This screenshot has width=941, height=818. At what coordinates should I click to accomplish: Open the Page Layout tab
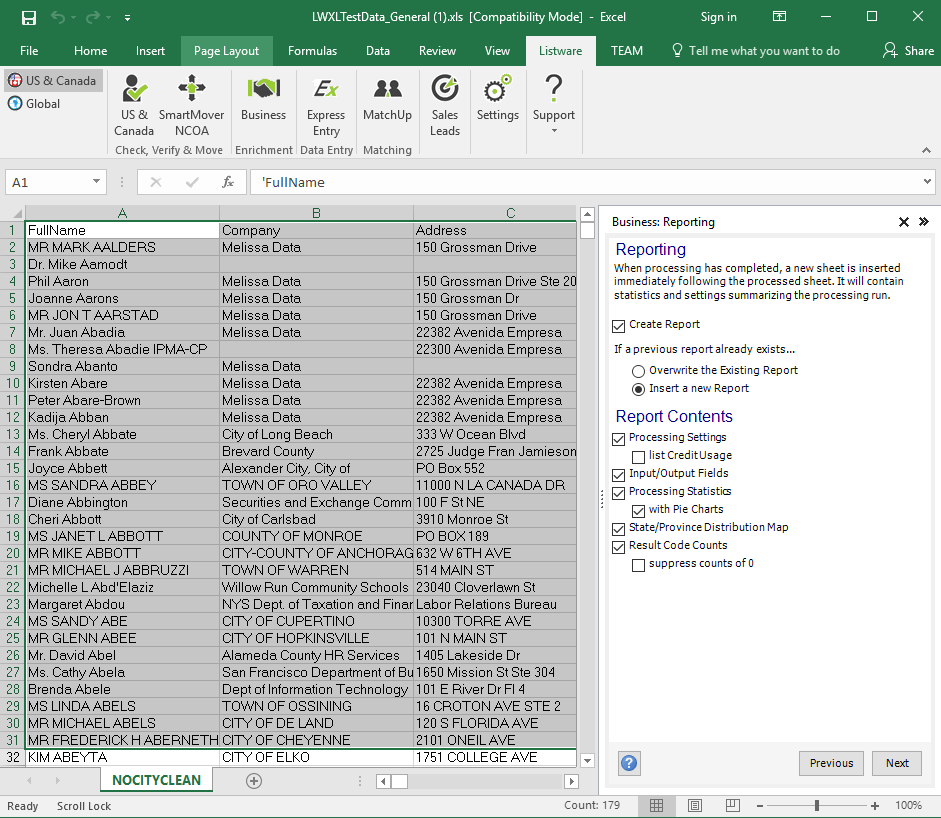(x=226, y=51)
